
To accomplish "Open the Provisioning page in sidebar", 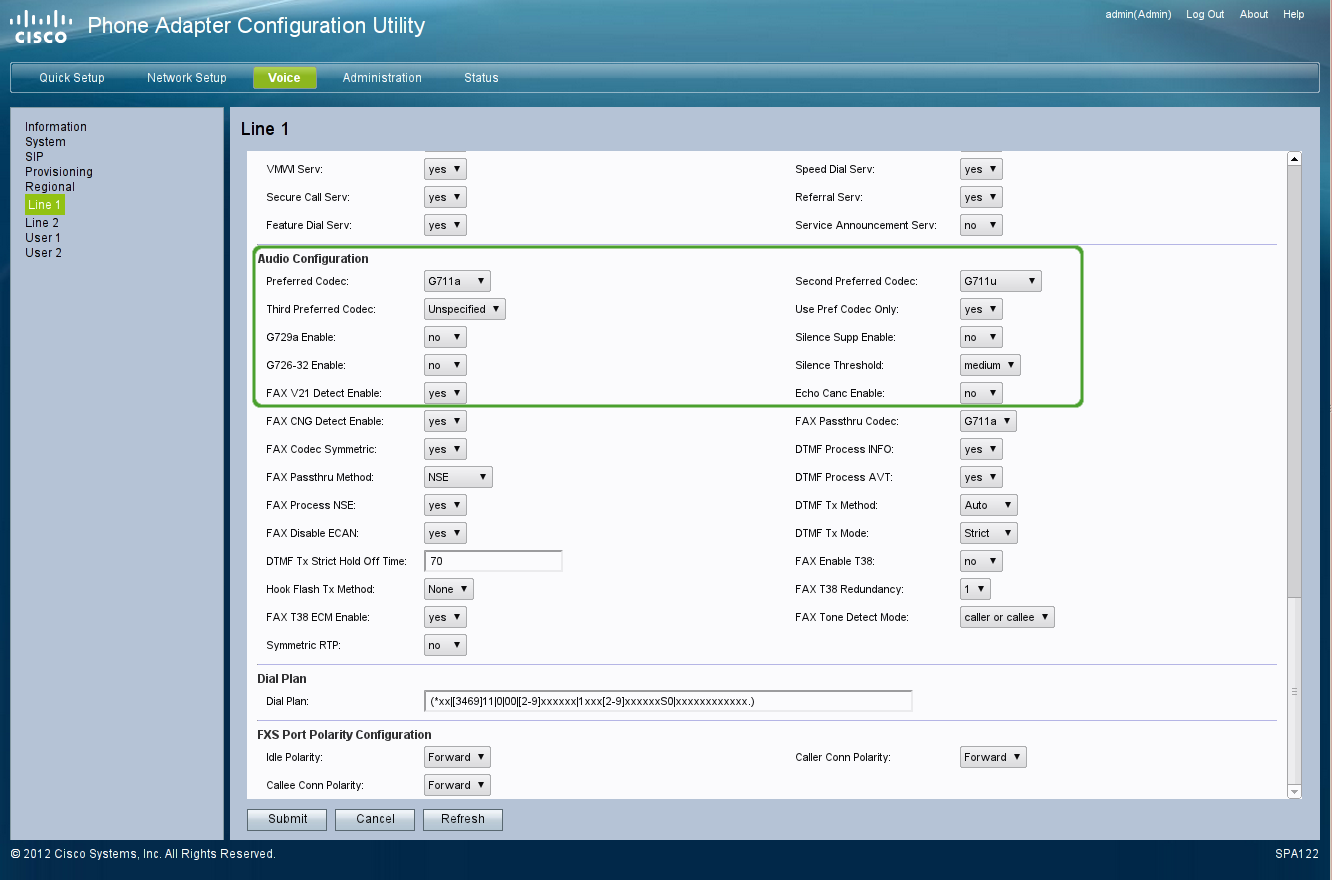I will 59,172.
